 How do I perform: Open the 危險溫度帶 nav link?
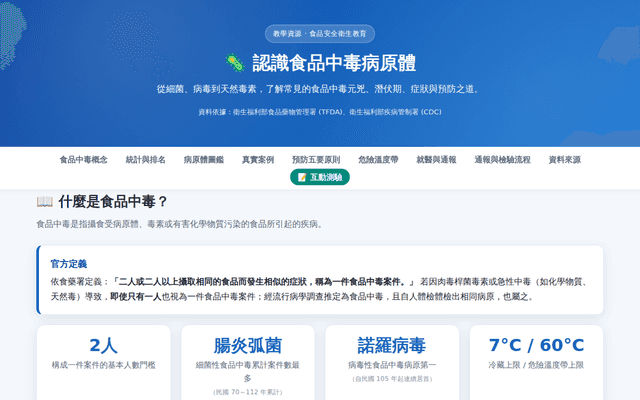coord(378,160)
